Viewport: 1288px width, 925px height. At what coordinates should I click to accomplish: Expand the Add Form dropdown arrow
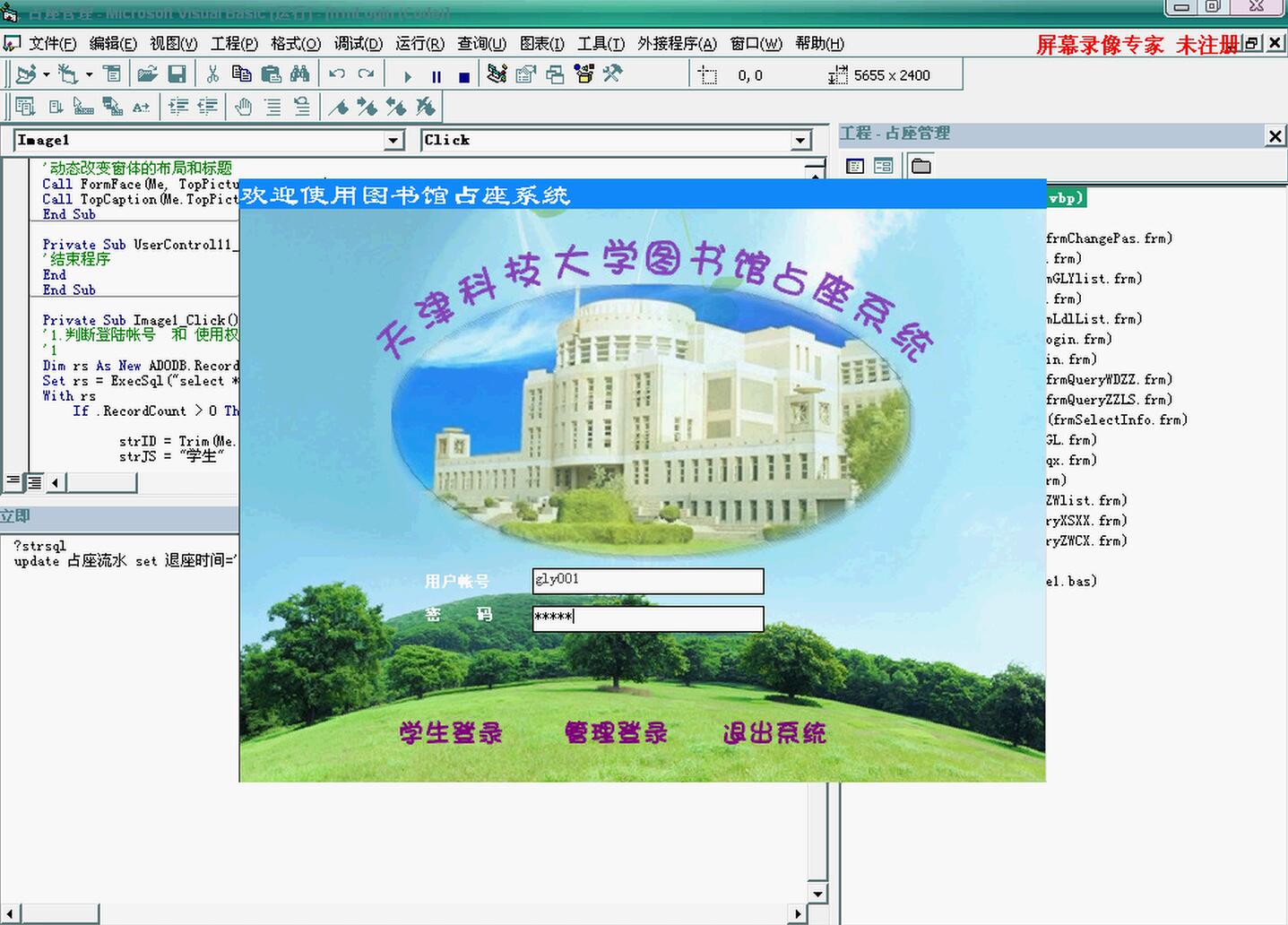pos(89,75)
